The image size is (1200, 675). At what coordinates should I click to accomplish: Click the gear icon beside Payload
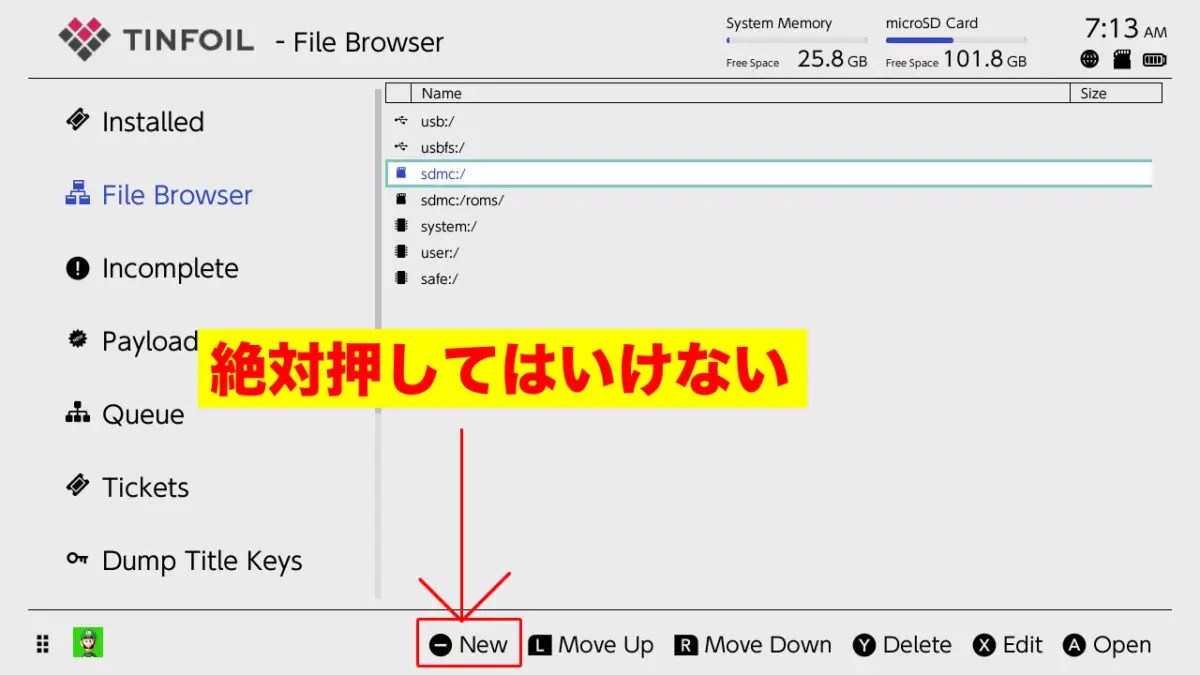click(78, 341)
